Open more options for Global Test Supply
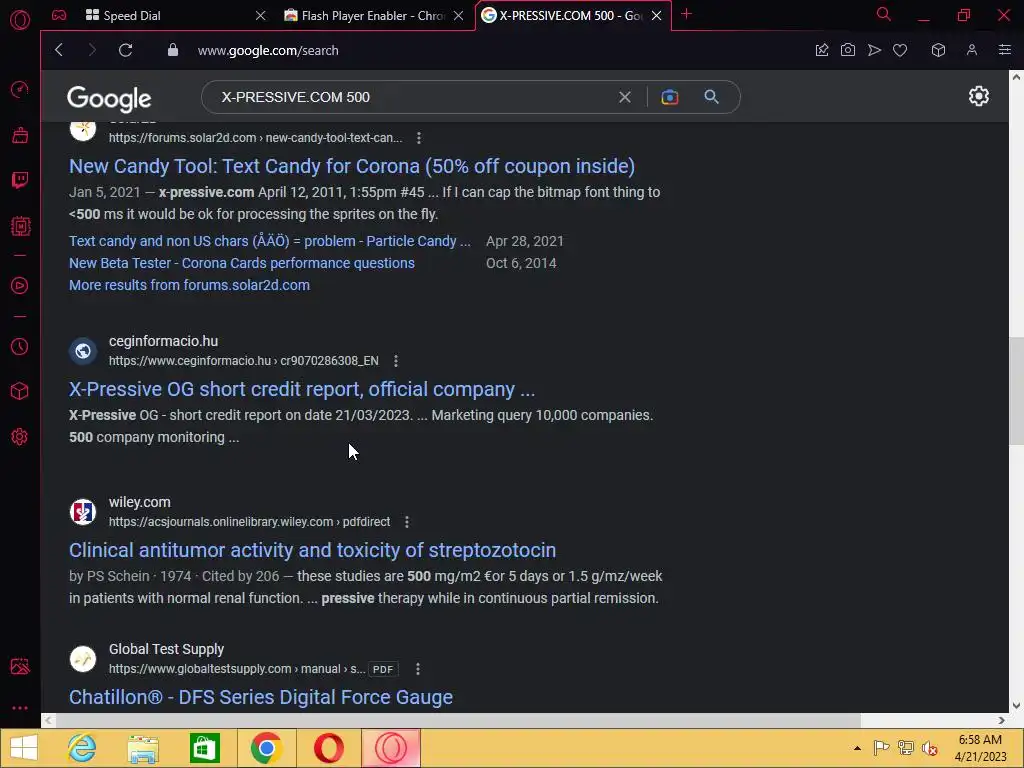This screenshot has width=1024, height=768. coord(417,669)
